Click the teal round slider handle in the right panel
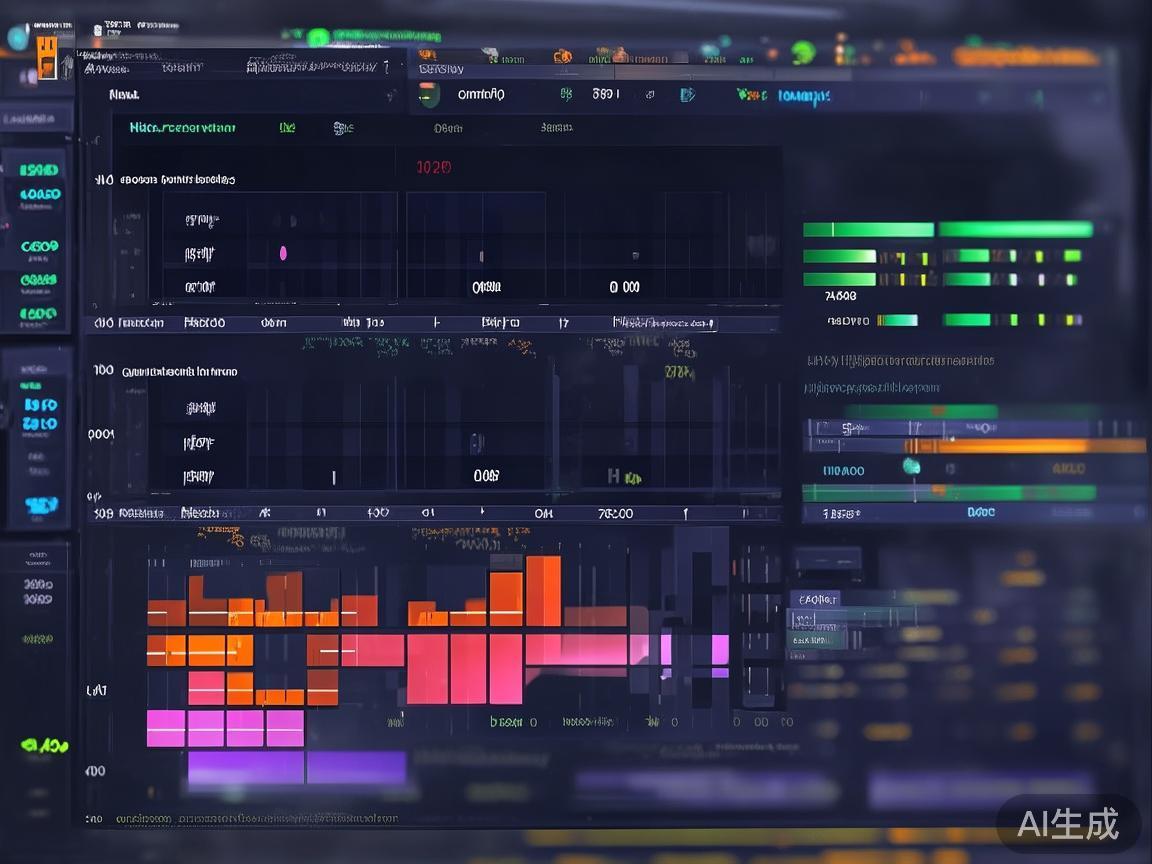Screen dimensions: 1152x864 pos(911,466)
